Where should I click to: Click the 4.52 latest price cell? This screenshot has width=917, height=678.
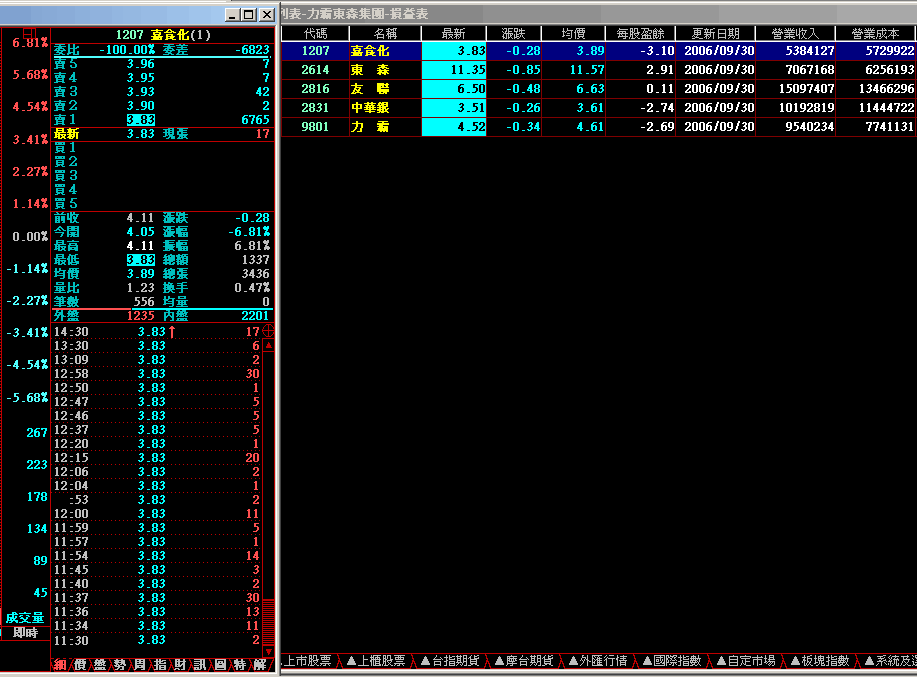(454, 126)
